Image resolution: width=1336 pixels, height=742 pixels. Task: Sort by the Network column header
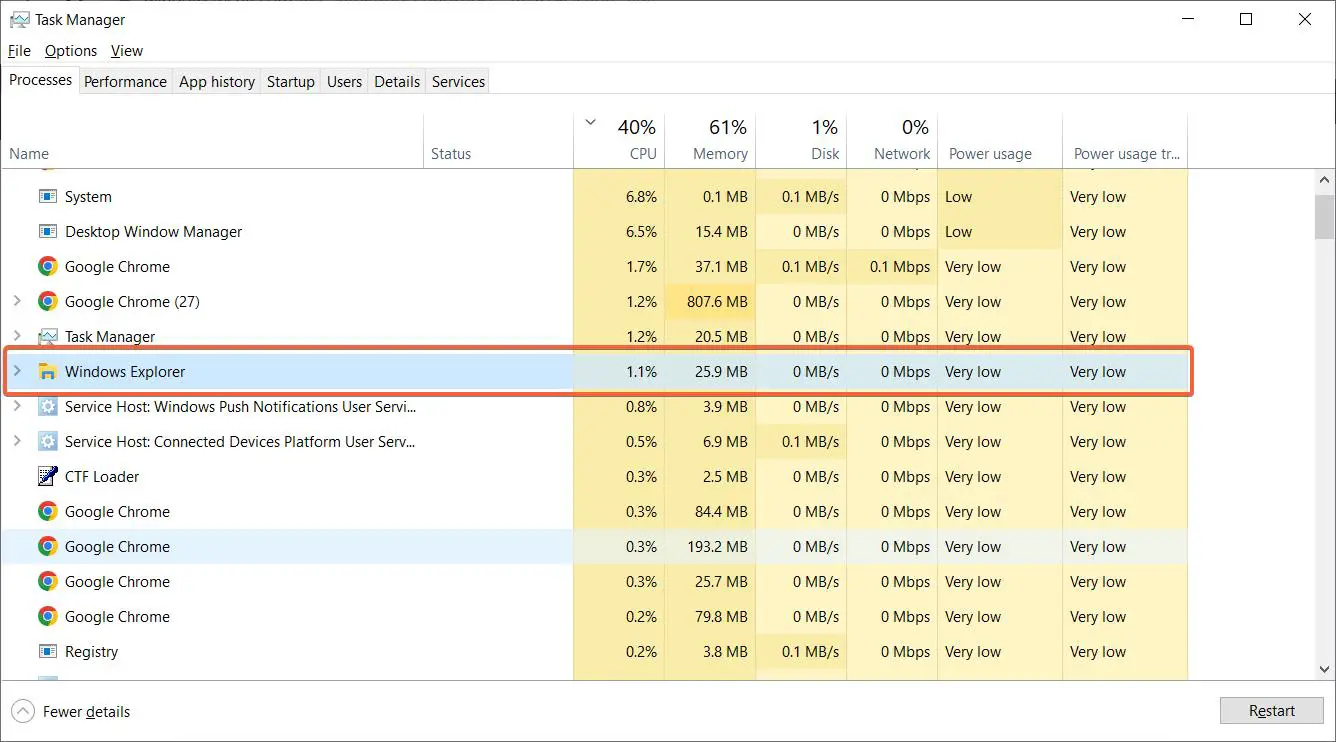(x=892, y=141)
